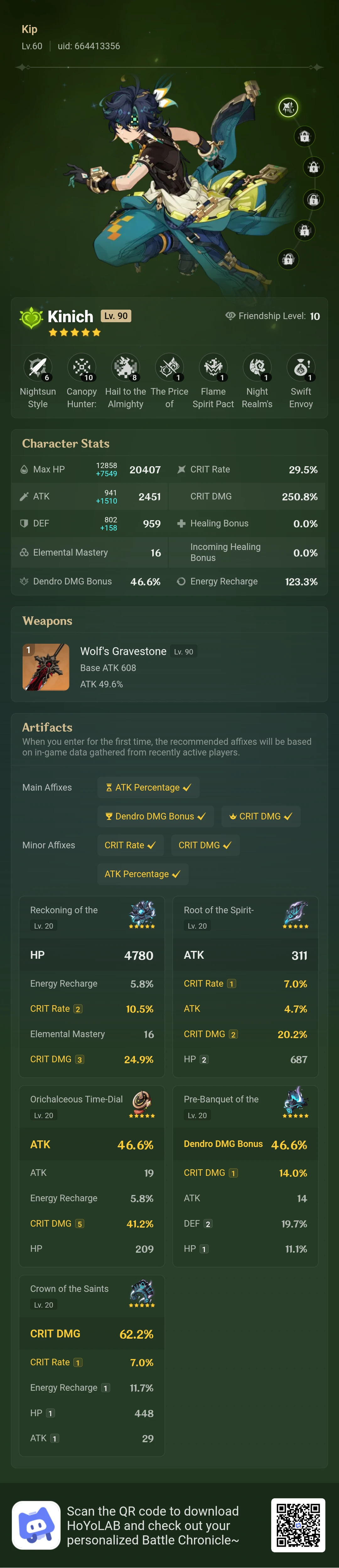Click the unlocked first constellation icon
The width and height of the screenshot is (339, 1568).
288,107
